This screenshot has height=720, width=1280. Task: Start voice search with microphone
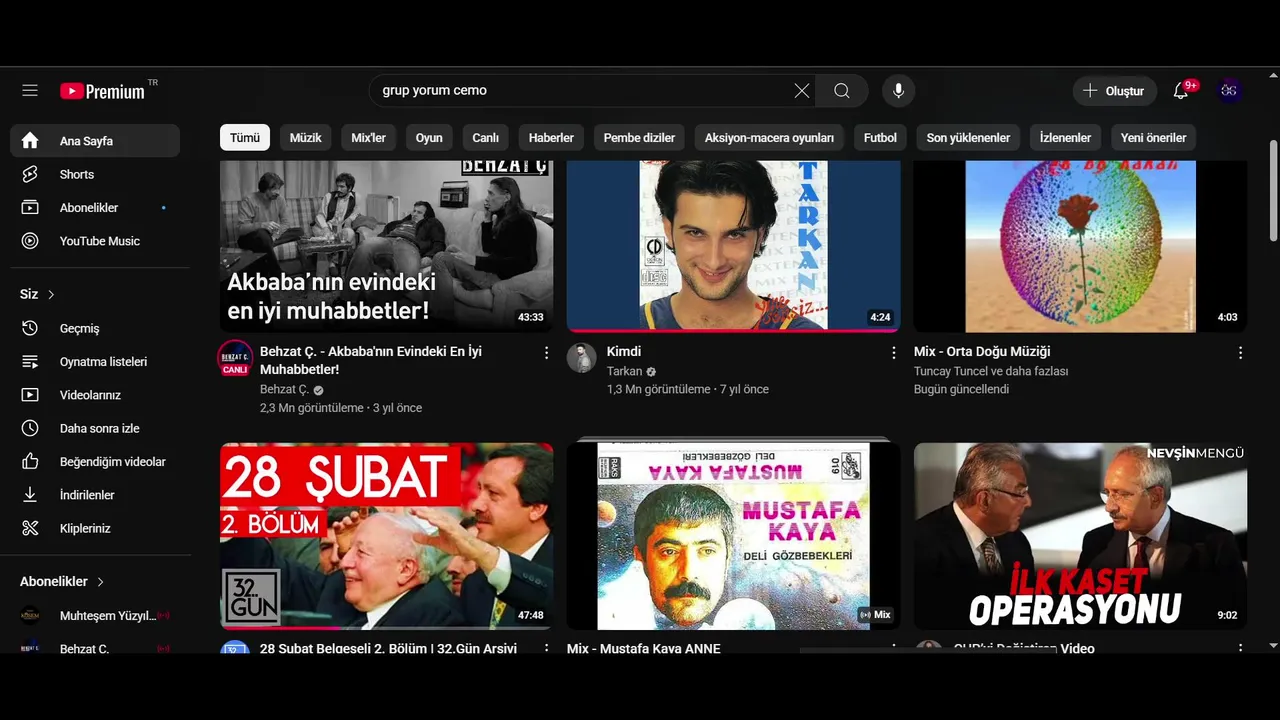point(898,91)
